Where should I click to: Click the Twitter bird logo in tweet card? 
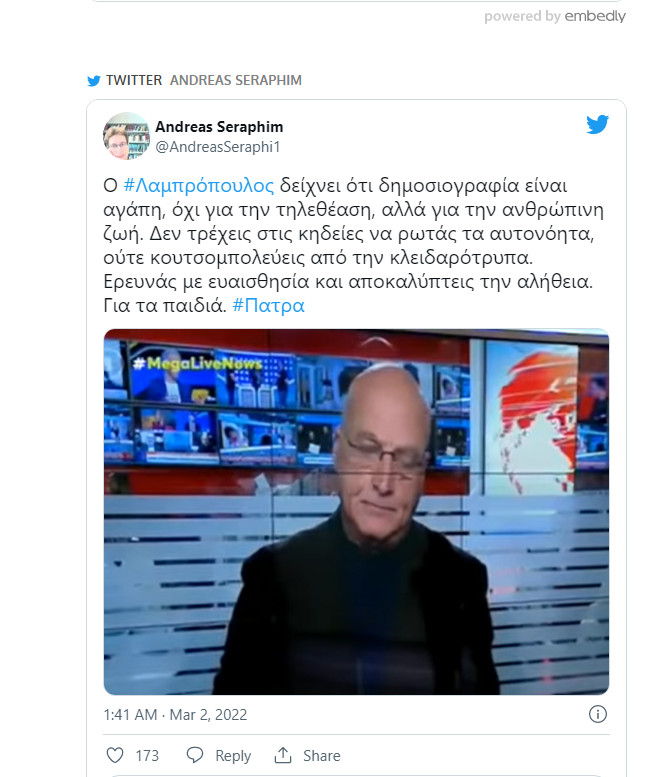(x=597, y=124)
